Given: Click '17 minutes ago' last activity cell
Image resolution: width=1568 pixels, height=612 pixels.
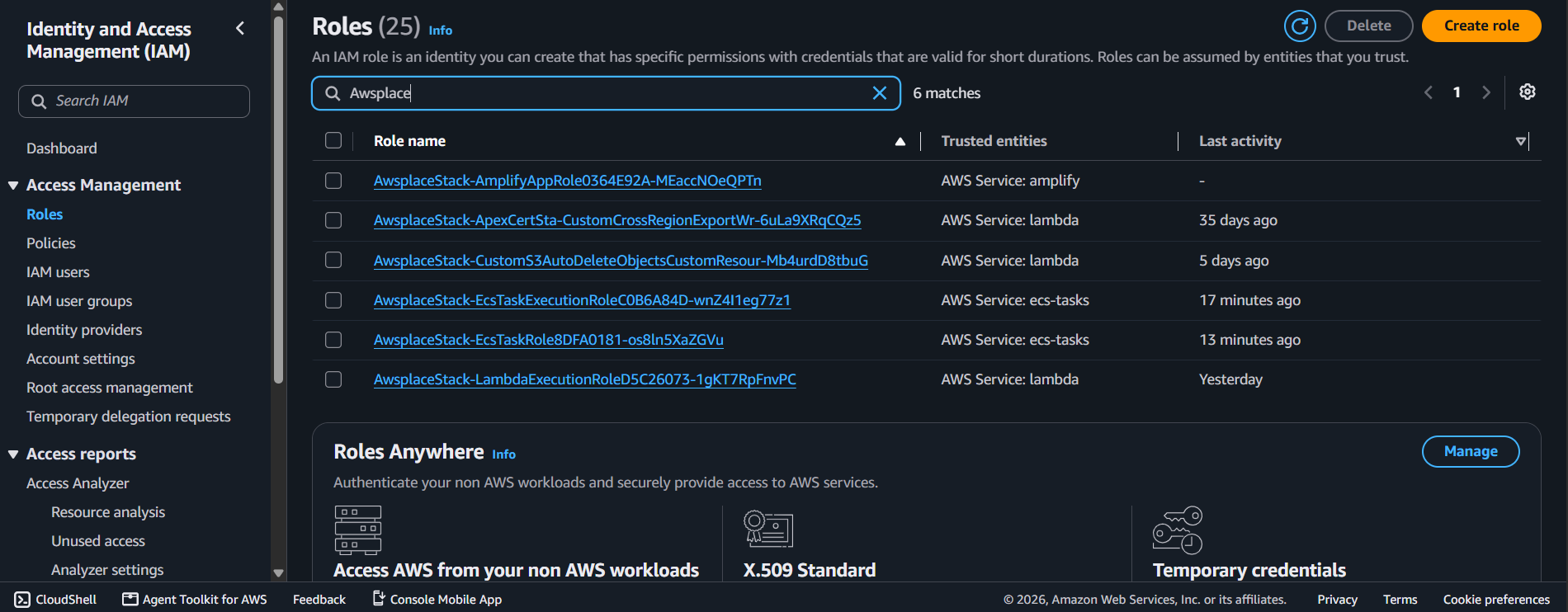Looking at the screenshot, I should pyautogui.click(x=1249, y=300).
